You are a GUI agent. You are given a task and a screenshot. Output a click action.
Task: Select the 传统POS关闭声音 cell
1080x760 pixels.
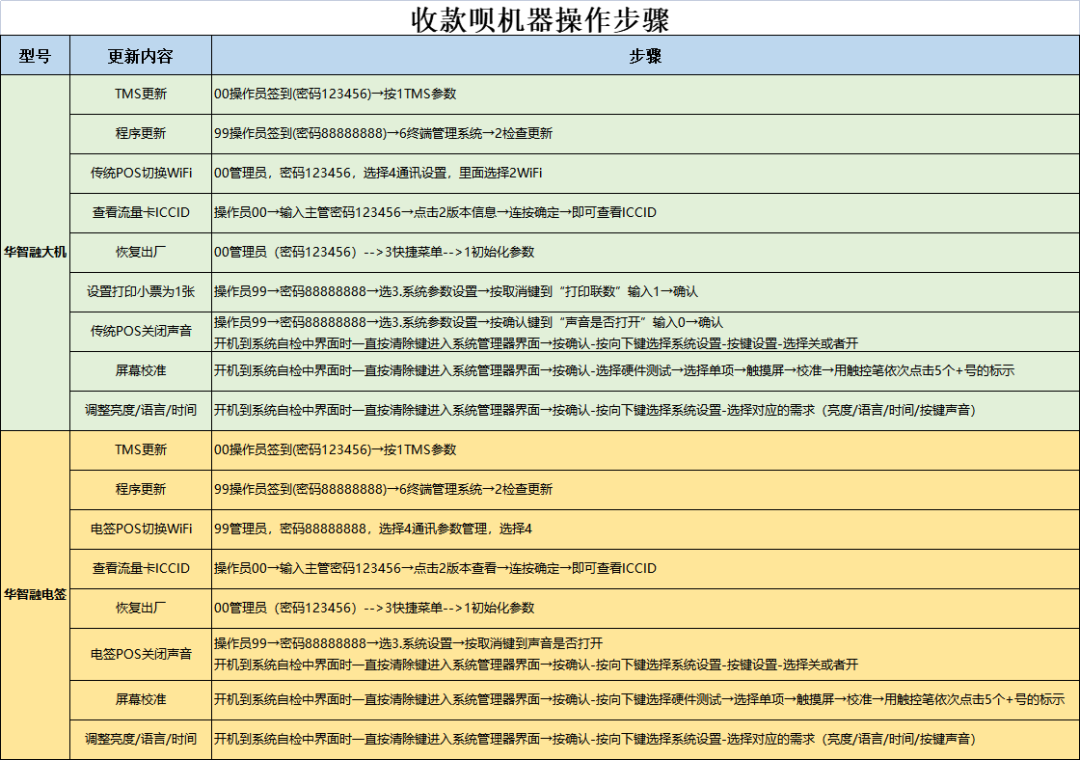pos(140,331)
